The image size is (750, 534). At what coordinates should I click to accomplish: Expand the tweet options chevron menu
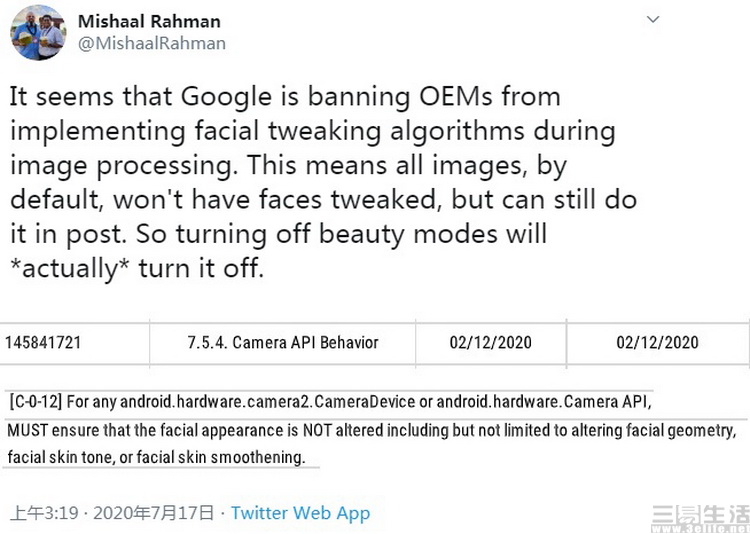click(652, 19)
